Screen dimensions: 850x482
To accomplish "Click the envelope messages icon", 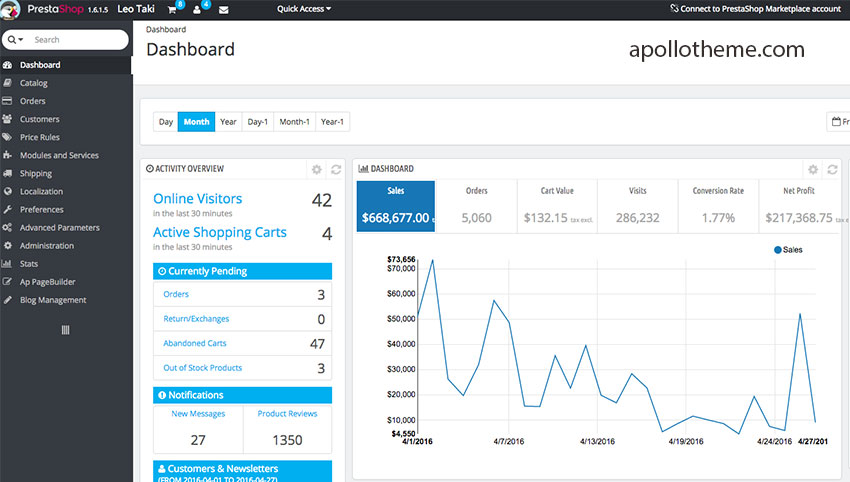I will 223,9.
